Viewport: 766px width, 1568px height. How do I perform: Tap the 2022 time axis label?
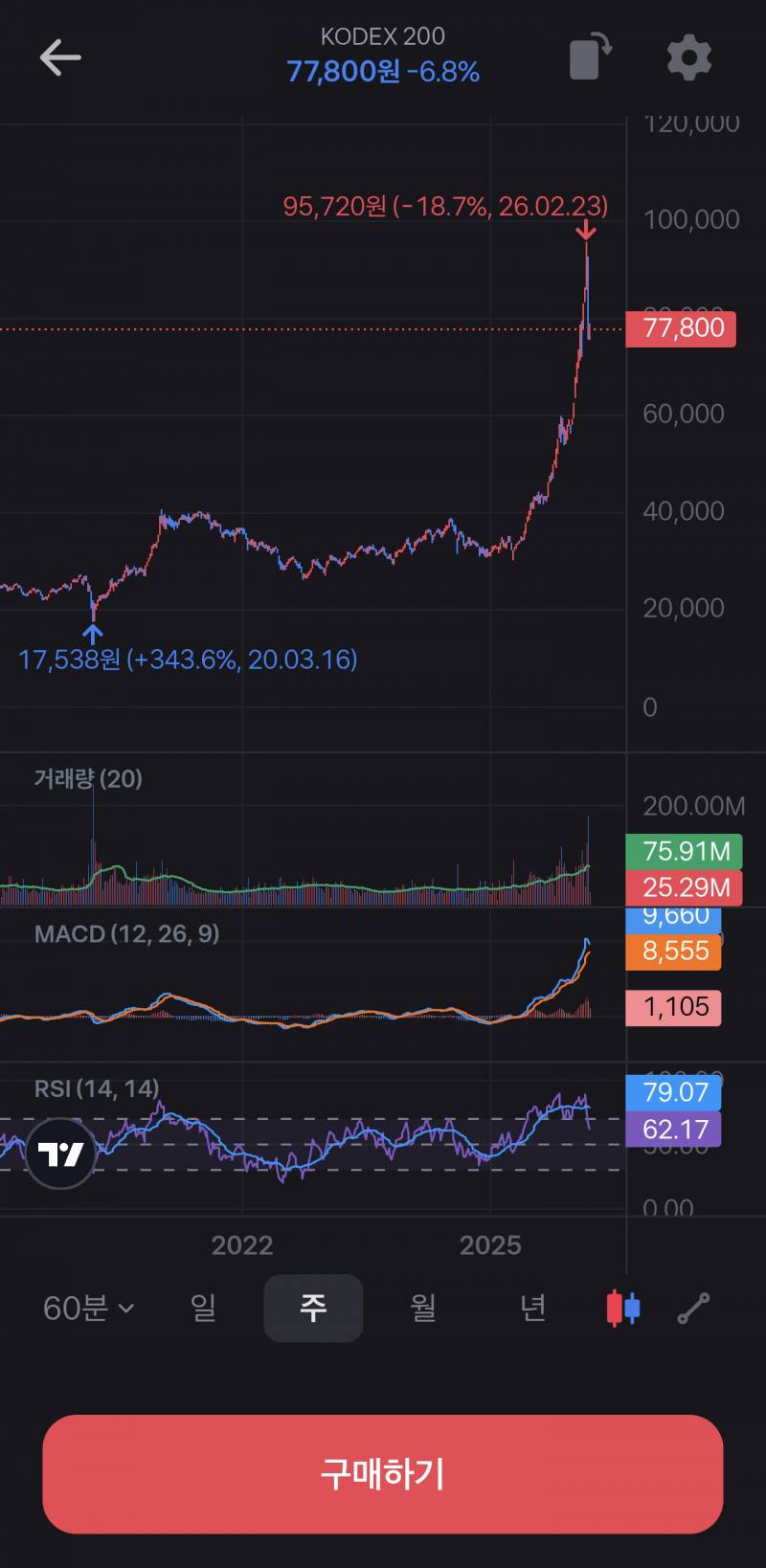click(242, 1245)
